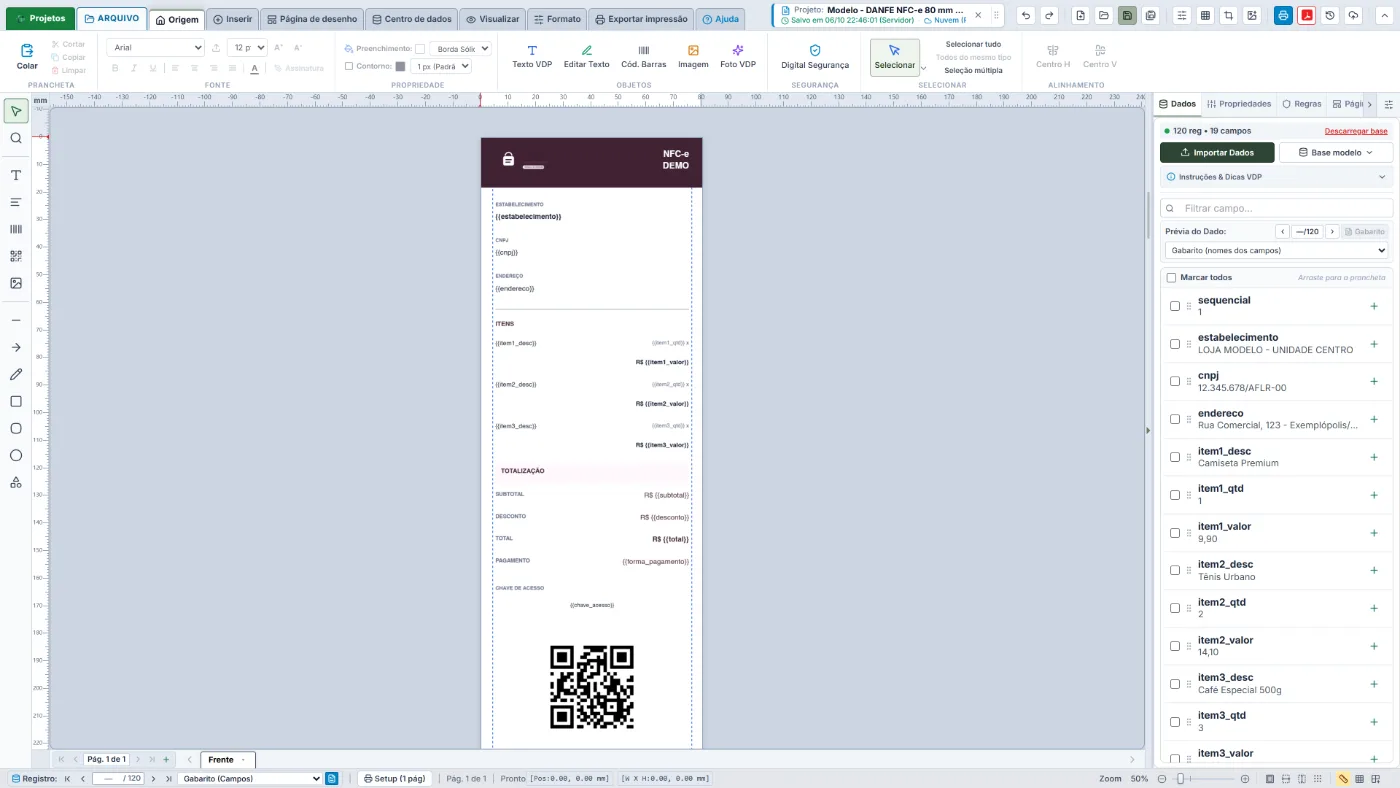Screen dimensions: 1400x788
Task: Click the Foto VDP tool
Action: (x=738, y=56)
